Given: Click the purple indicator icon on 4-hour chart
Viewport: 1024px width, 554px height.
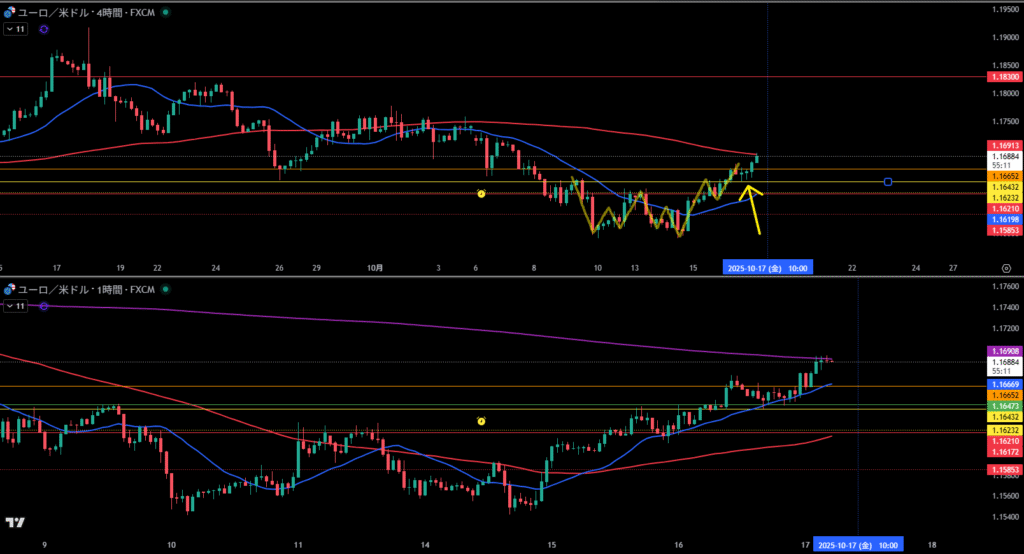Looking at the screenshot, I should [43, 30].
